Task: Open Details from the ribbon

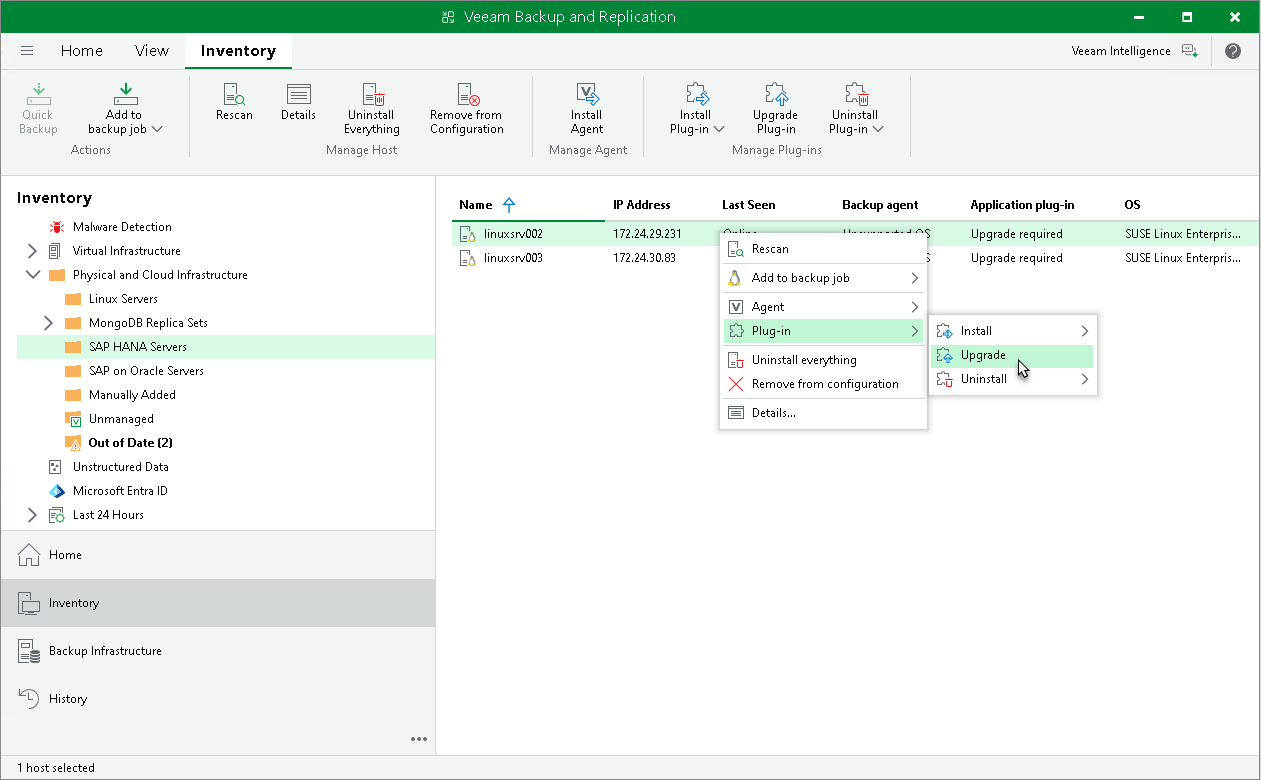Action: tap(298, 103)
